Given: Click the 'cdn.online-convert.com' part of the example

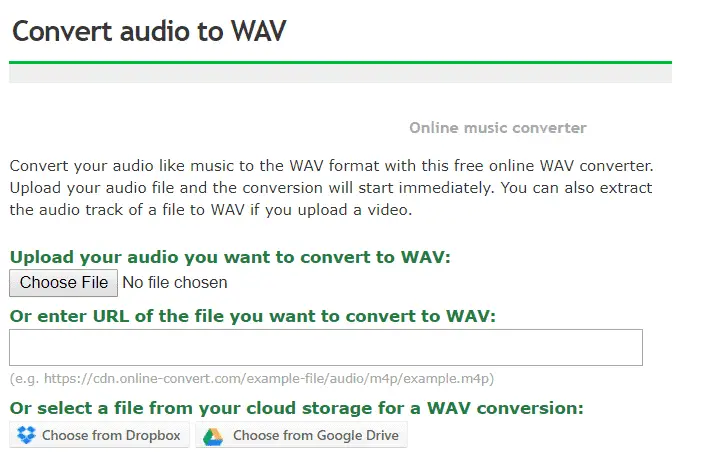Looking at the screenshot, I should point(168,379).
